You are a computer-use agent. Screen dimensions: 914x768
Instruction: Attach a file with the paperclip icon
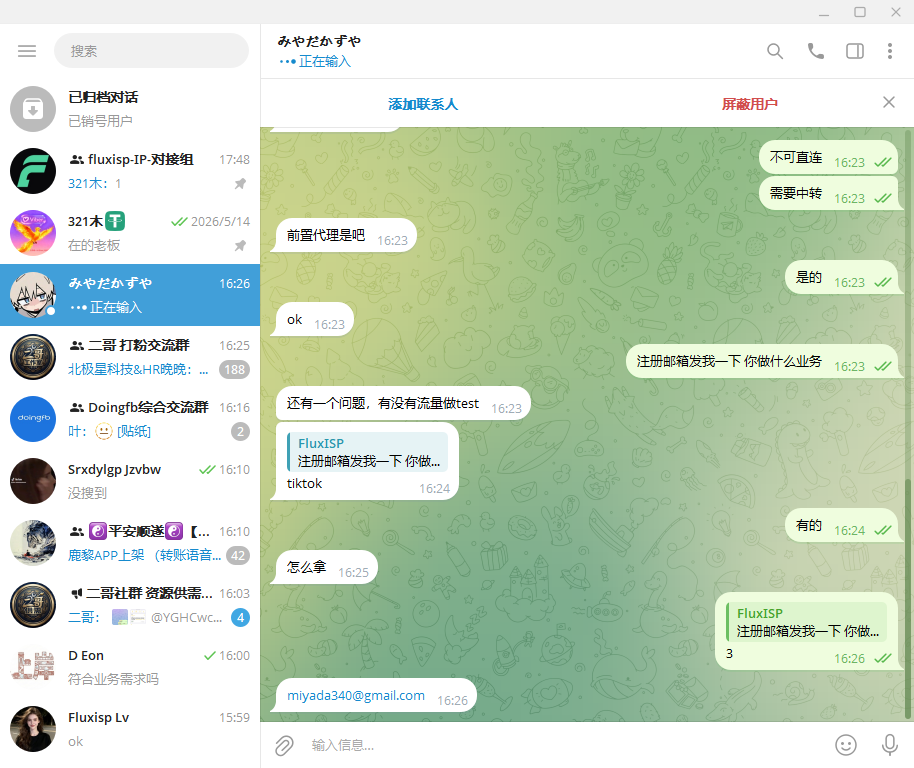(284, 745)
